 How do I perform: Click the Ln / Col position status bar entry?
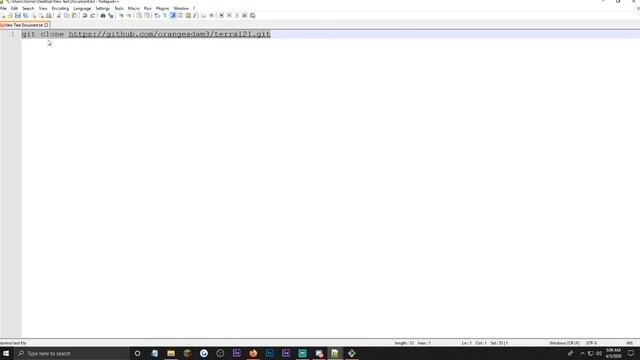(484, 343)
